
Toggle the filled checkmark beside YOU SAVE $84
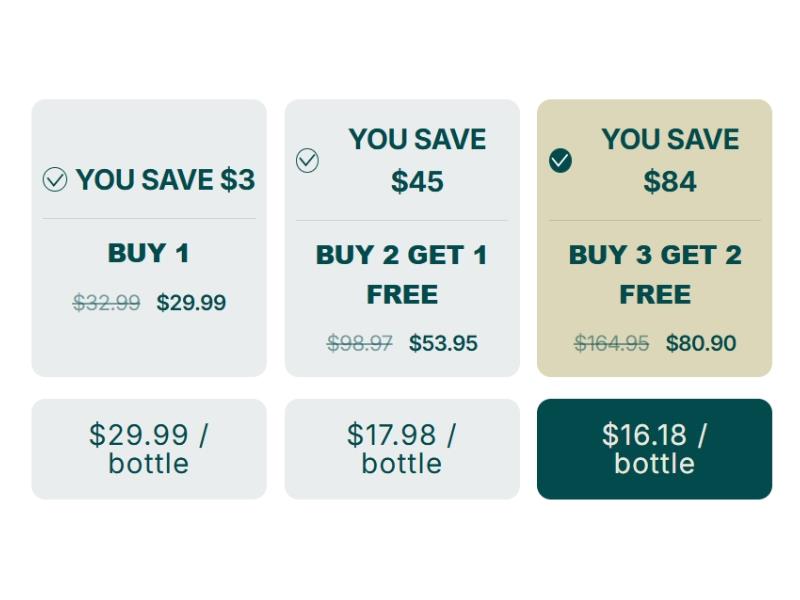[x=561, y=160]
